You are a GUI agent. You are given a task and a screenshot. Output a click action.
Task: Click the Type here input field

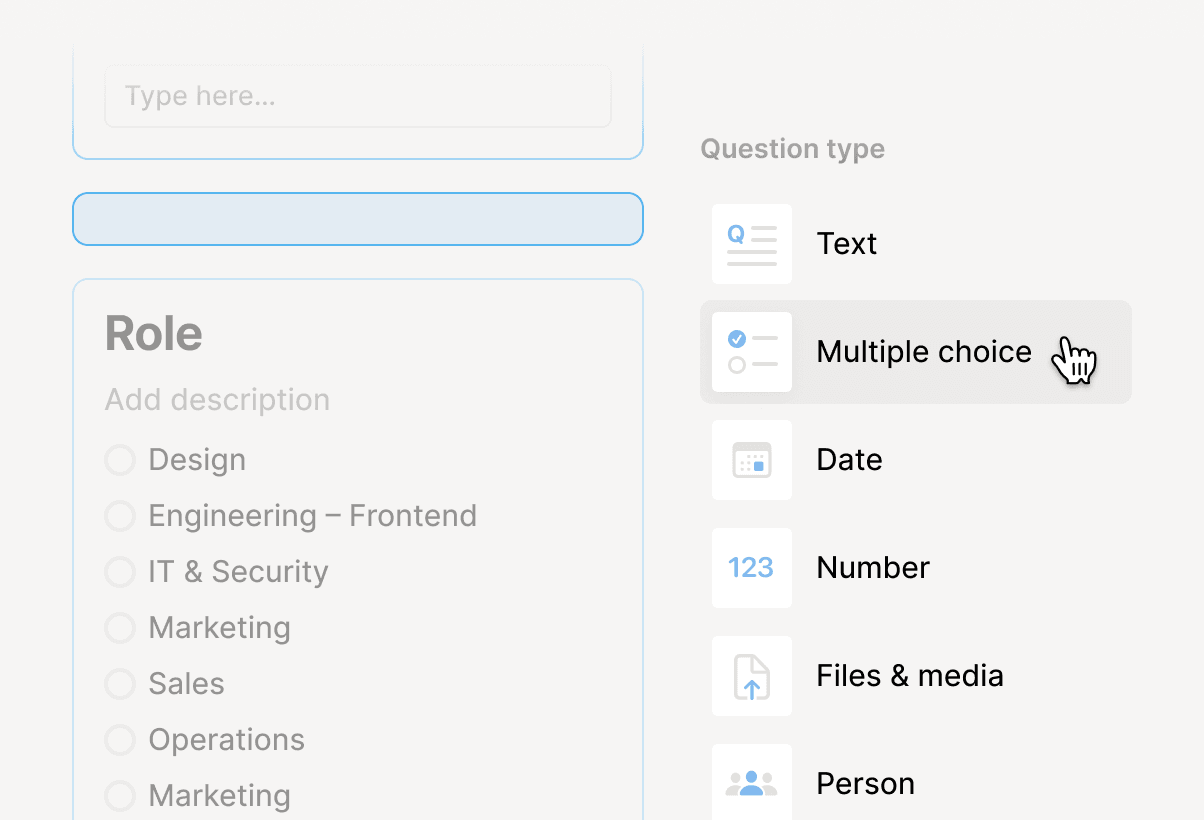[358, 96]
